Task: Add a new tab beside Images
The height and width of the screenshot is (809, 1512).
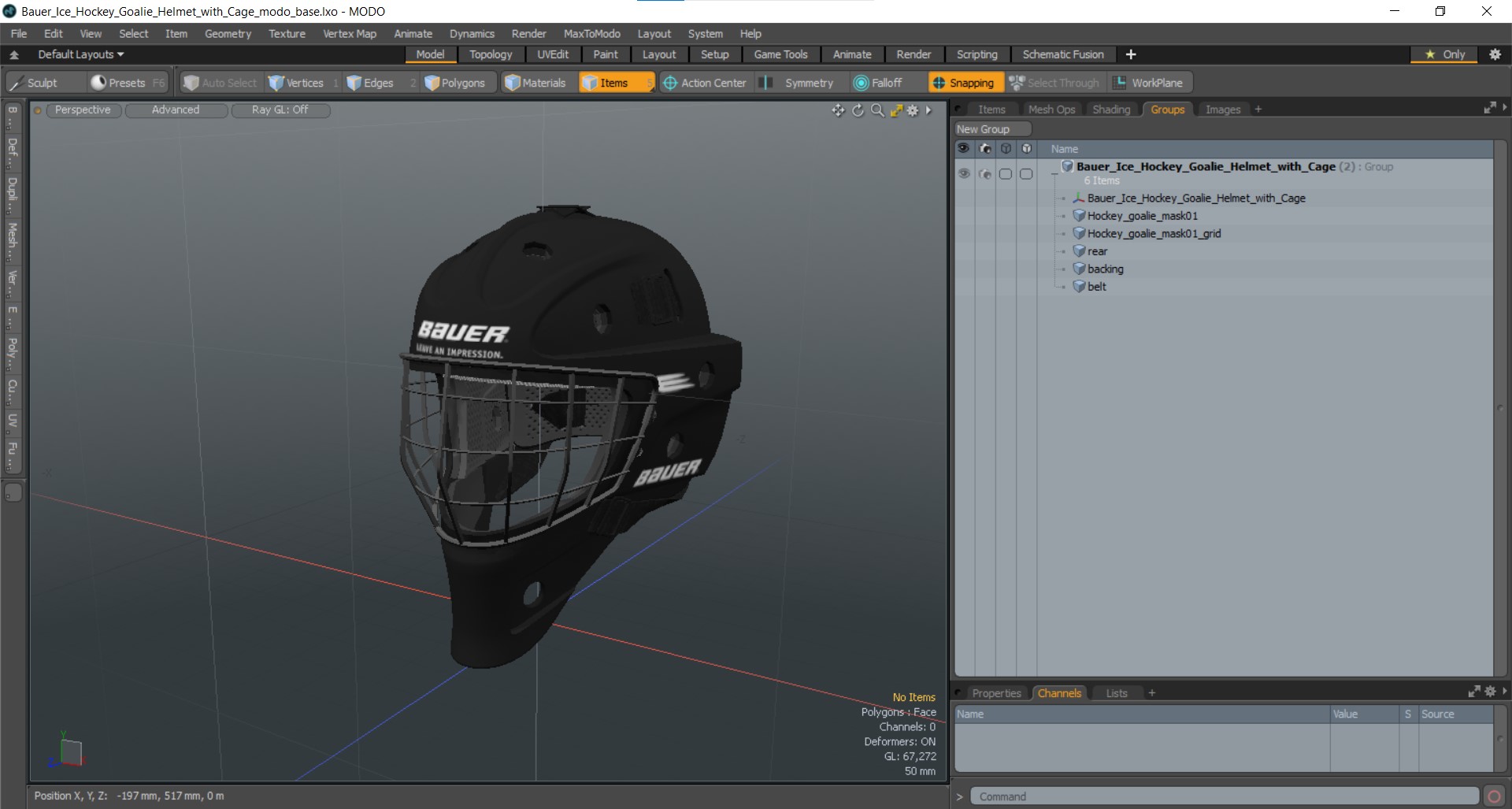Action: 1258,109
